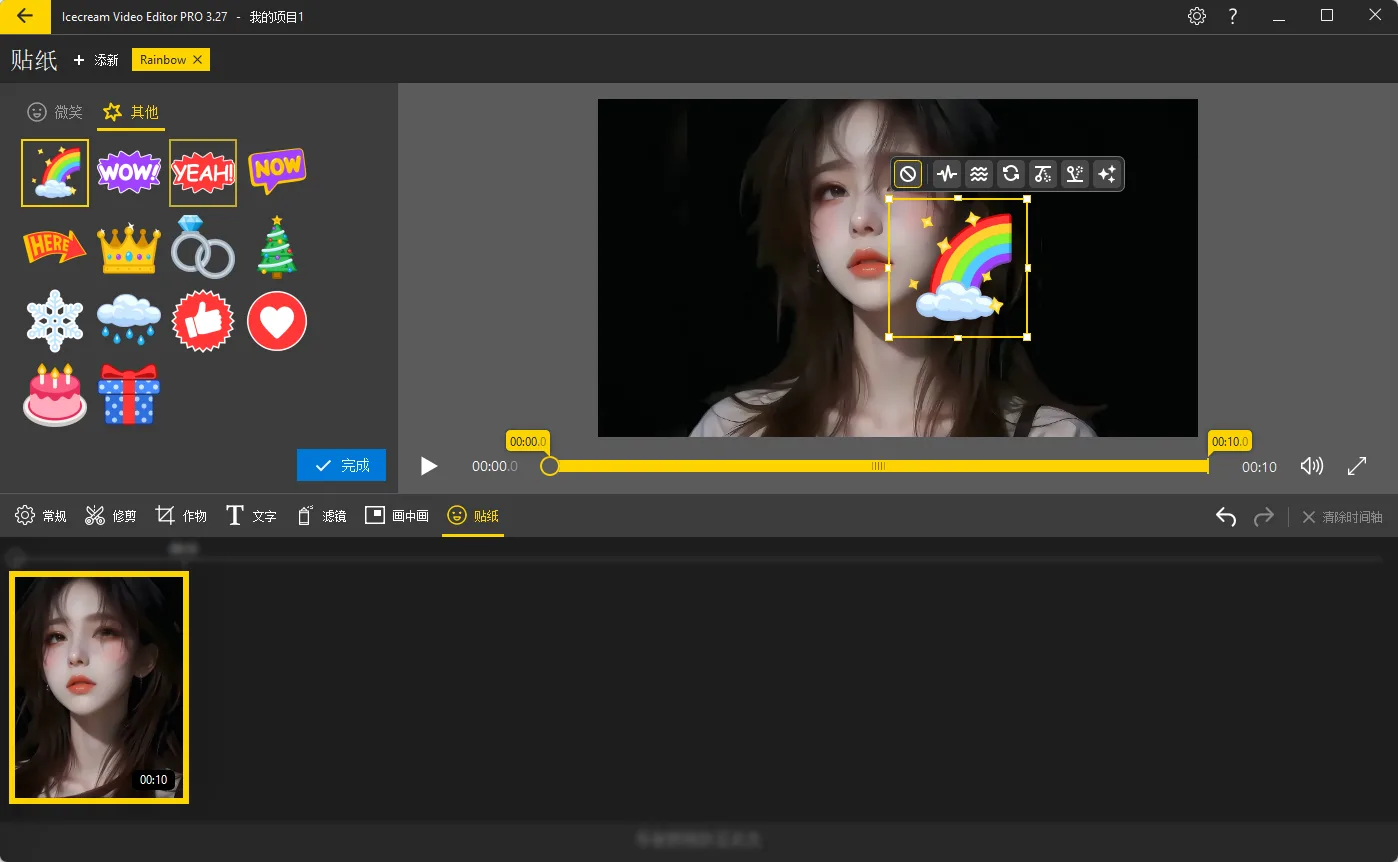Open the 文字 text tool tab
The height and width of the screenshot is (862, 1398).
point(250,516)
